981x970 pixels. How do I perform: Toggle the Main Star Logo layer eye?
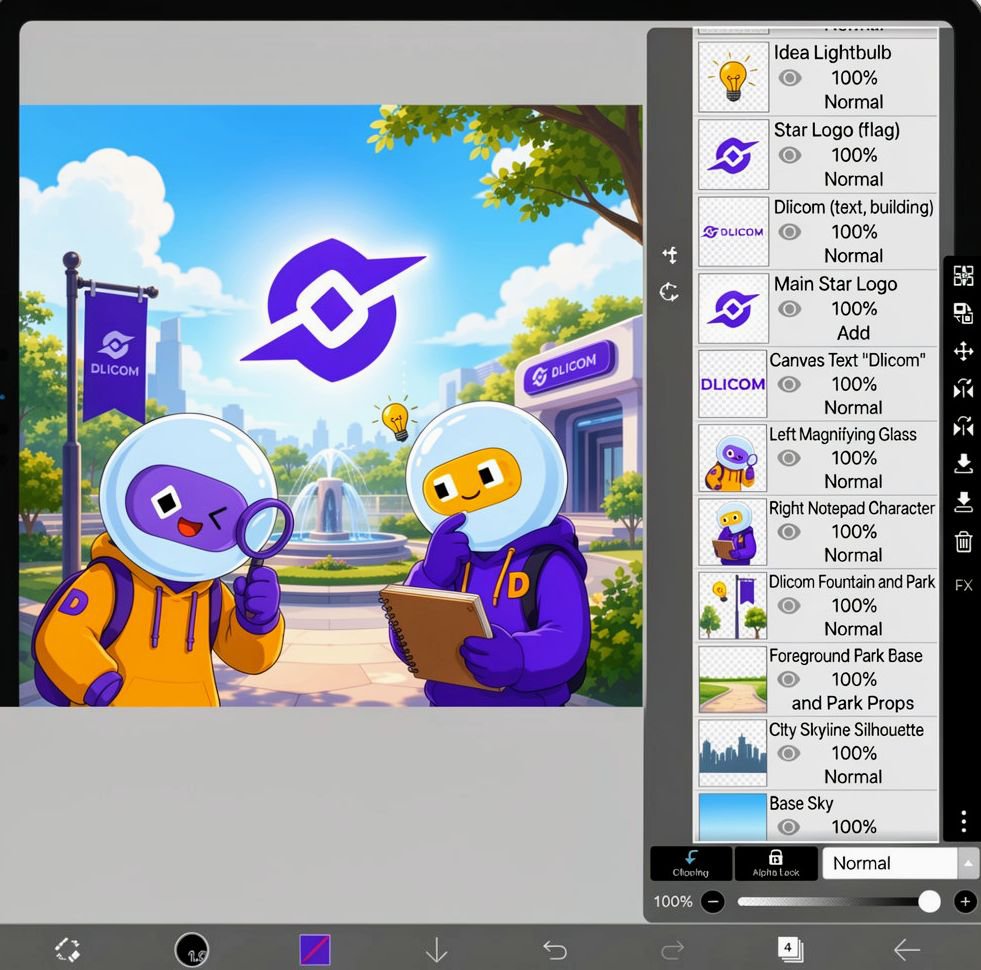tap(790, 309)
